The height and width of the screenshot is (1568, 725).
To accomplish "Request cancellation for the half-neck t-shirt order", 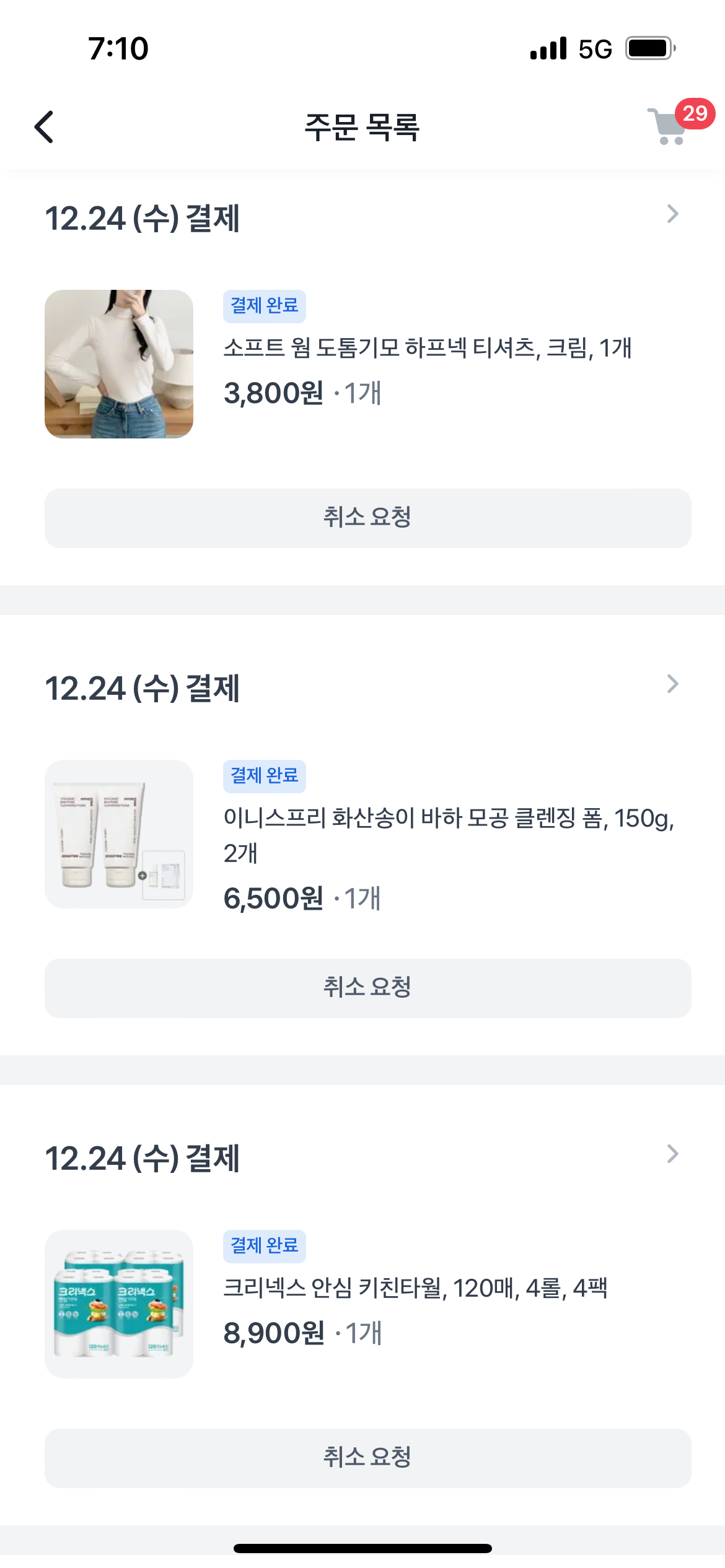I will click(367, 518).
